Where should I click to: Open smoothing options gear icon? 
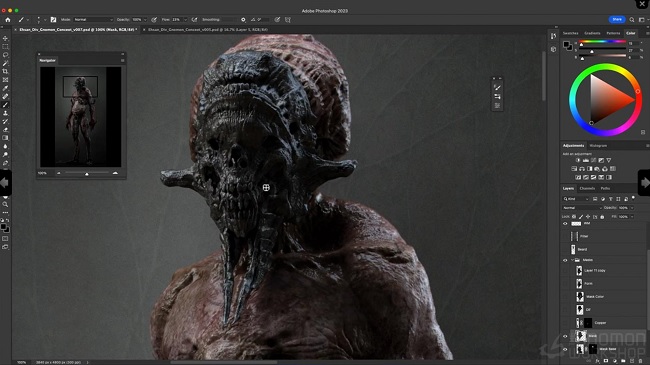pos(243,19)
